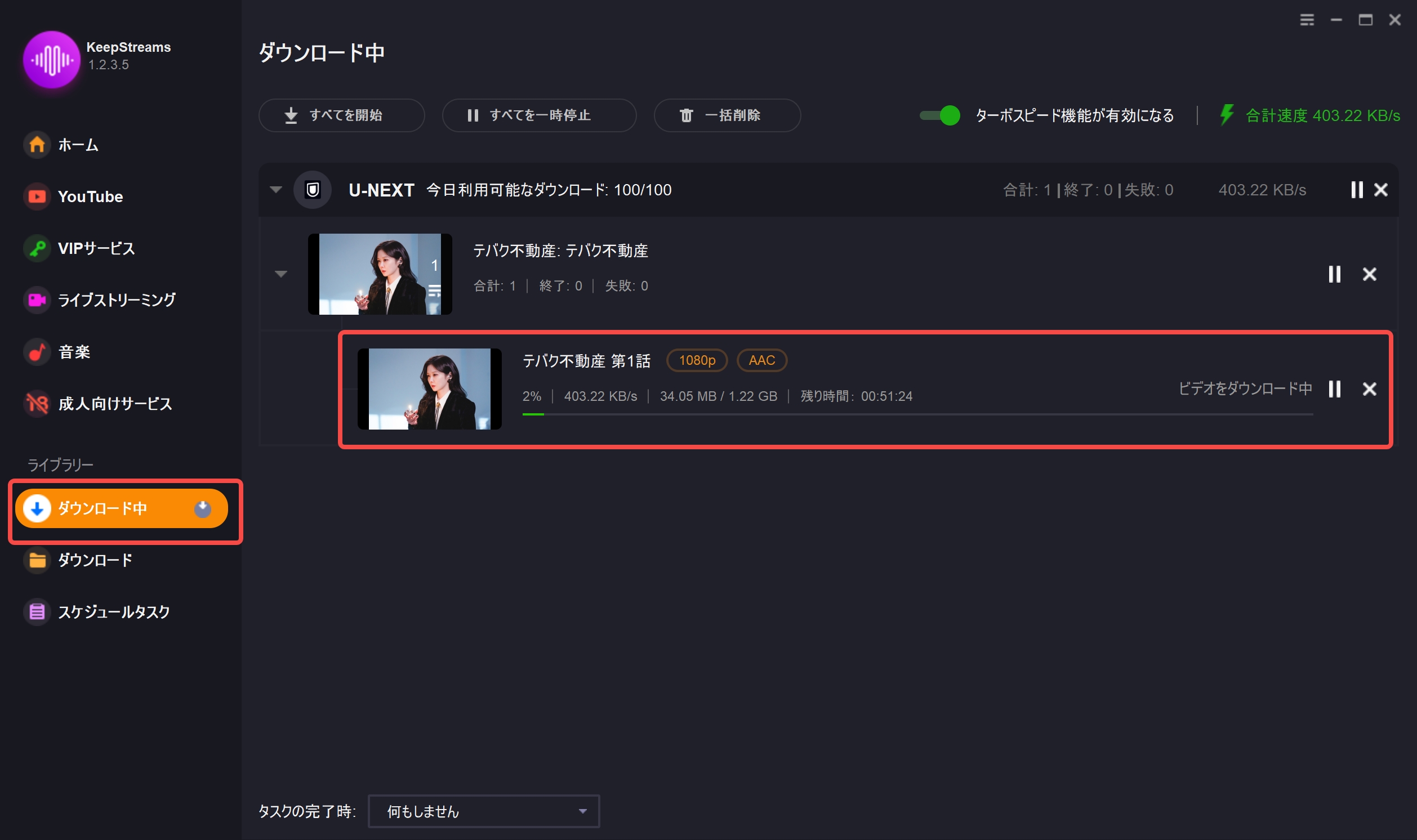
Task: Collapse the U-NEXT group arrow
Action: tap(276, 190)
